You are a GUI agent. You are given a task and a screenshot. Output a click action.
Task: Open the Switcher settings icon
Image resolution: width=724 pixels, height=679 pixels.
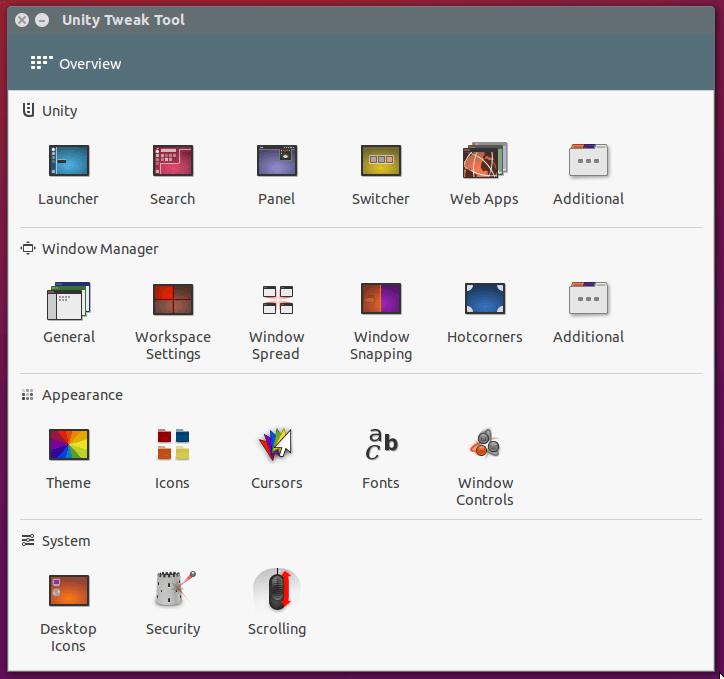click(x=380, y=161)
